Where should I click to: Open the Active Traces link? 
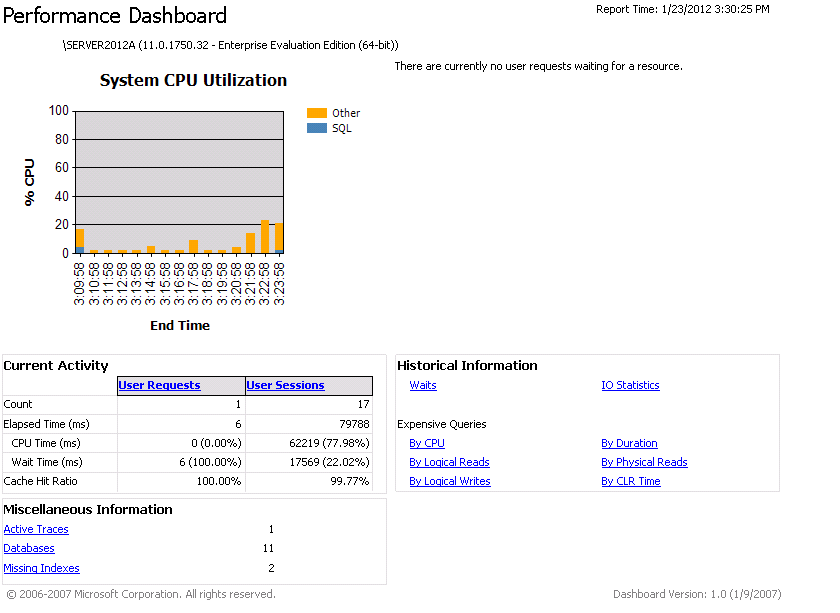[x=36, y=529]
